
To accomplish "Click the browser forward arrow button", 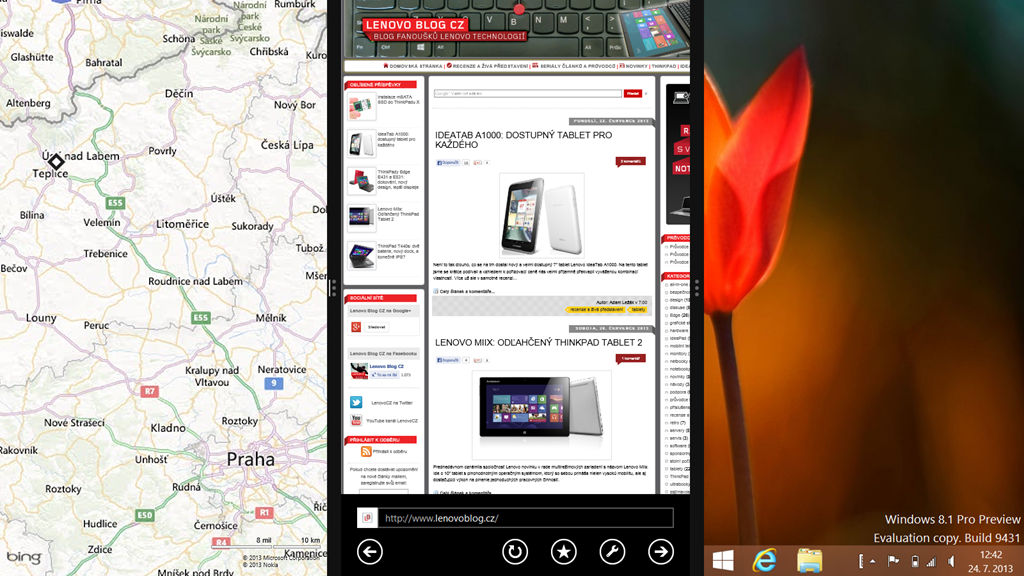I will tap(660, 551).
